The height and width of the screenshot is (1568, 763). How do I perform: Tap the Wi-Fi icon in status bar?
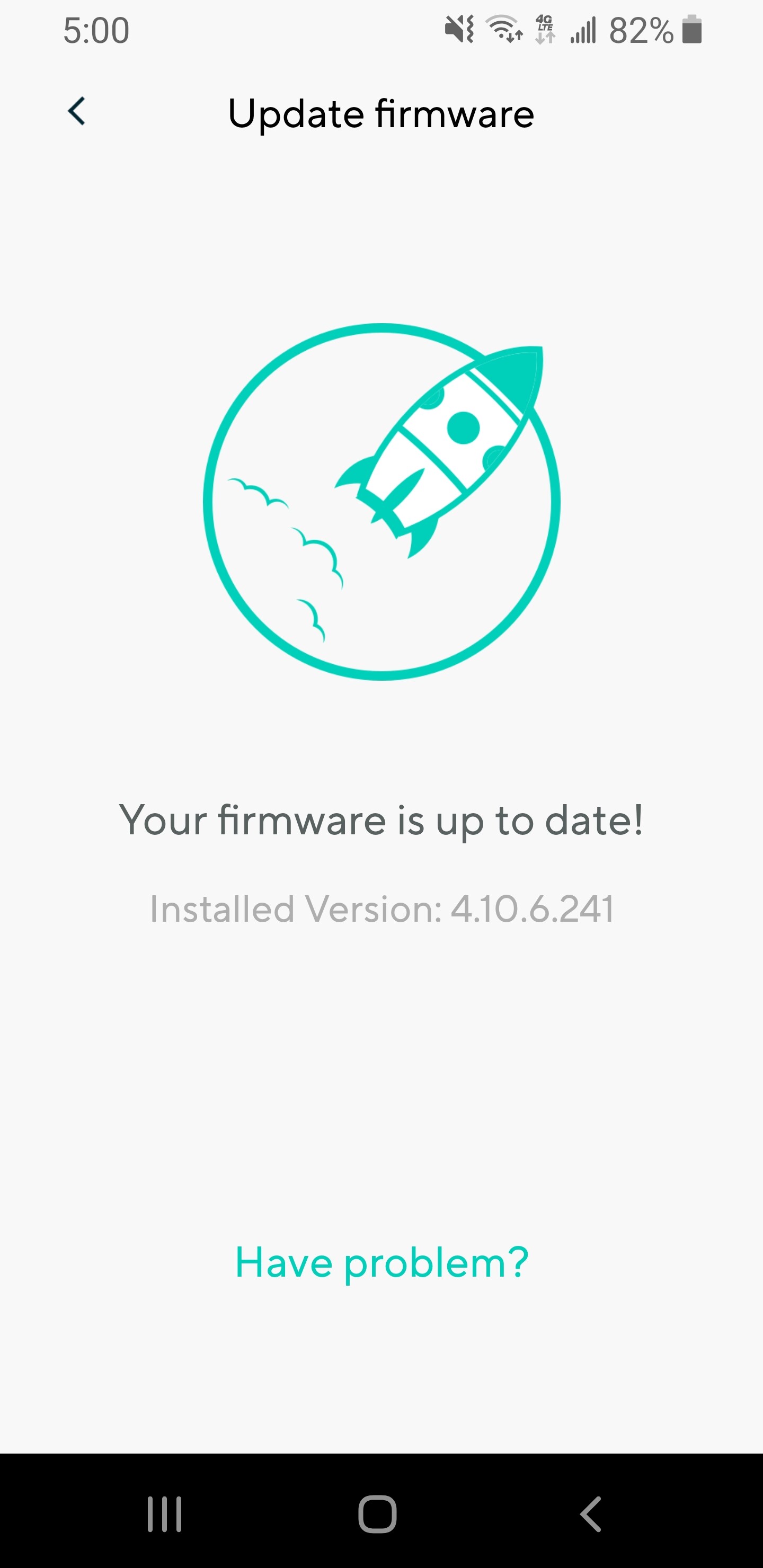pos(503,29)
